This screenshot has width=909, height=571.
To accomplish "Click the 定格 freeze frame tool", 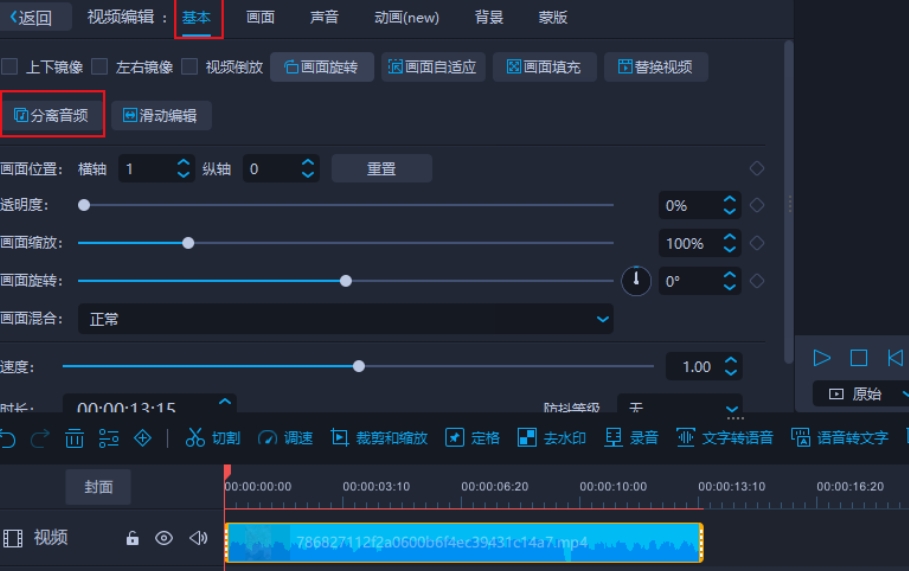I will [x=472, y=438].
